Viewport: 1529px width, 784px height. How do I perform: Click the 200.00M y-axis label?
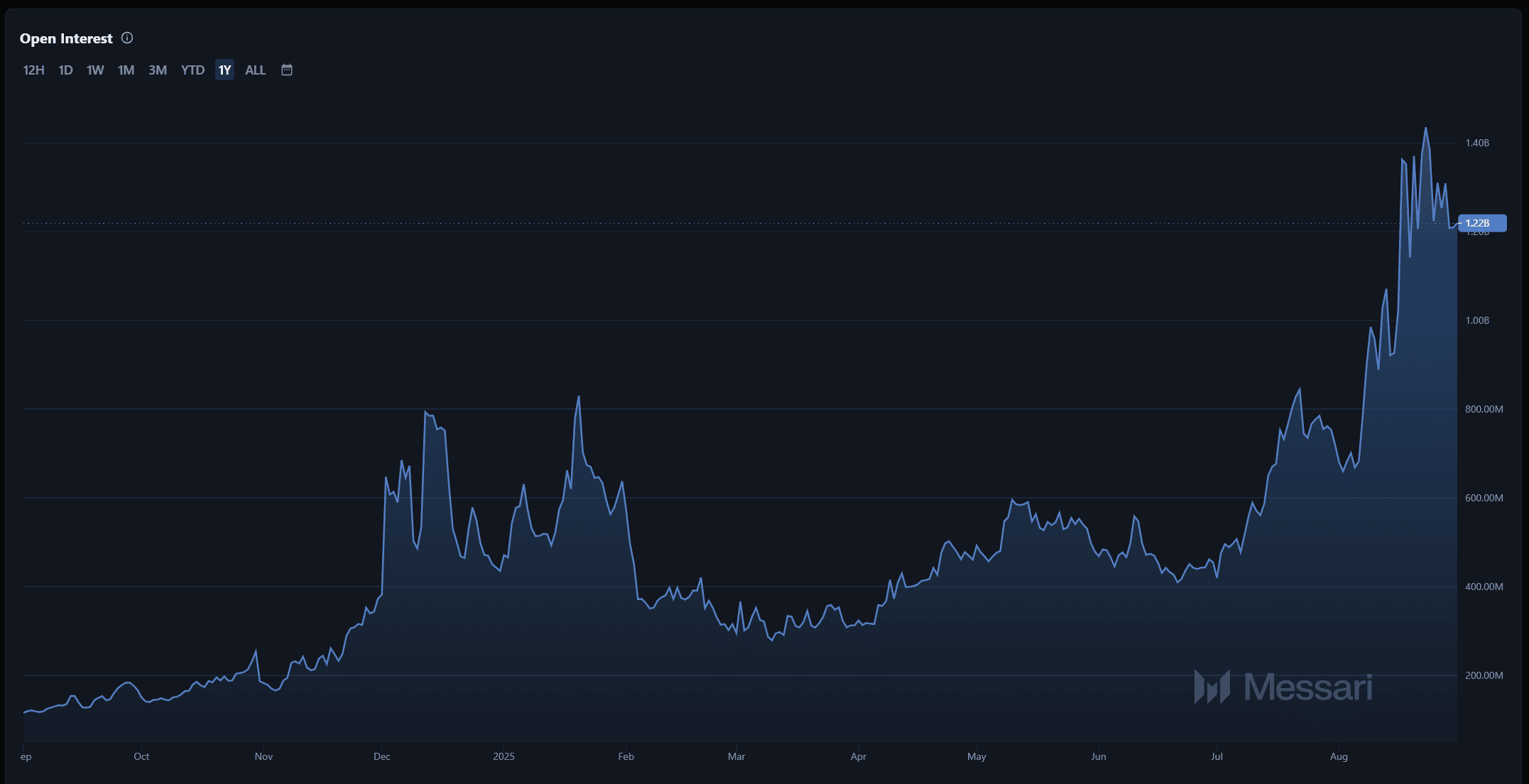1484,675
